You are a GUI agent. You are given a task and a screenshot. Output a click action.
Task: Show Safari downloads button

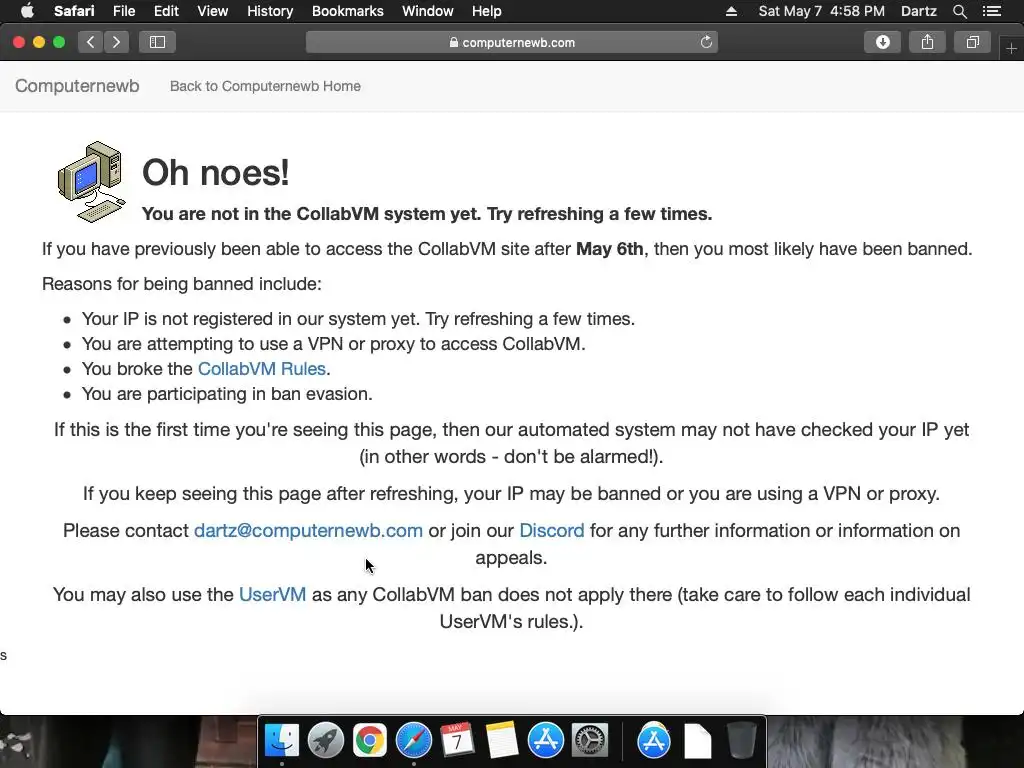[x=882, y=42]
